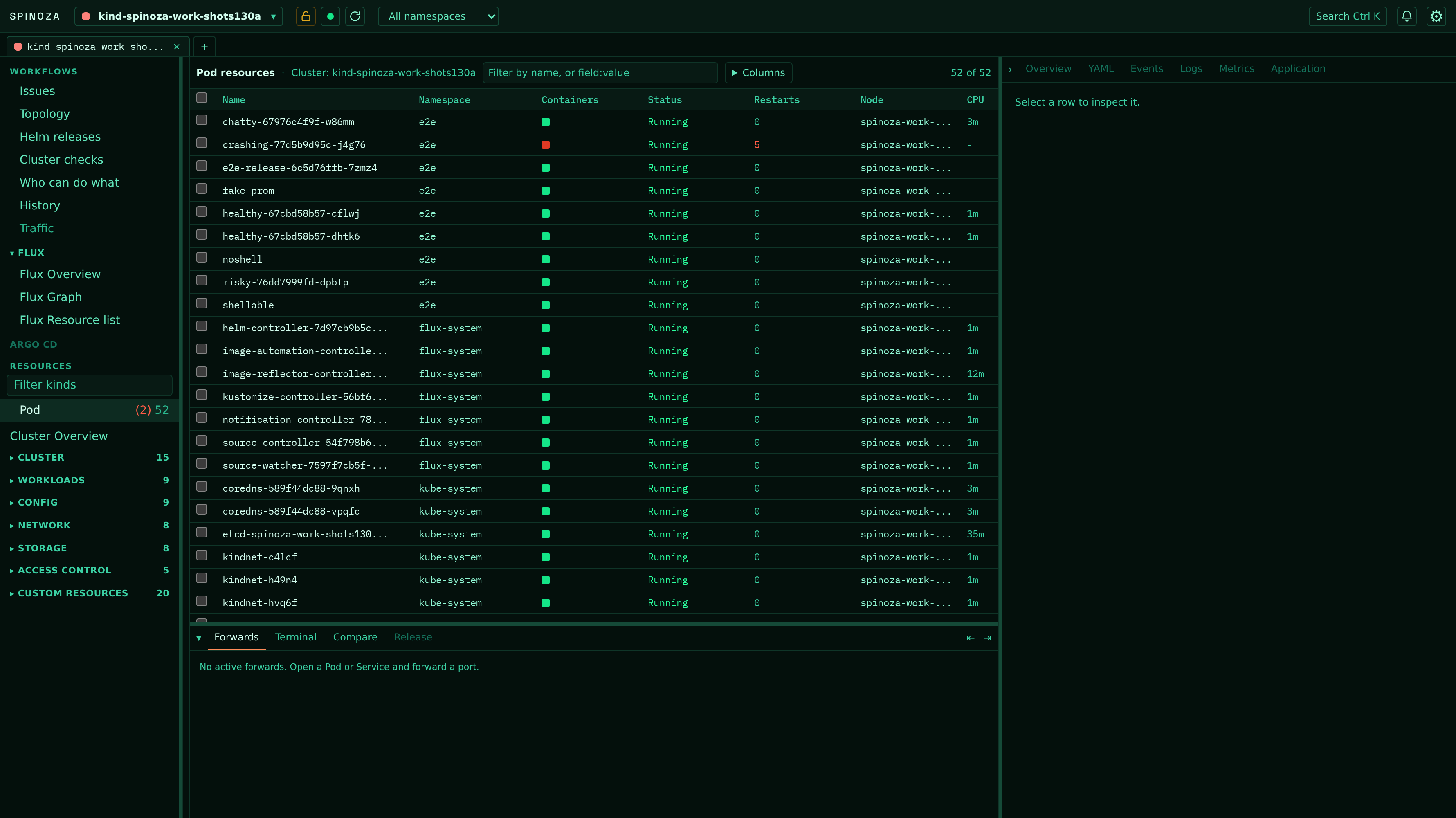Open Flux Graph
Image resolution: width=1456 pixels, height=818 pixels.
tap(50, 297)
